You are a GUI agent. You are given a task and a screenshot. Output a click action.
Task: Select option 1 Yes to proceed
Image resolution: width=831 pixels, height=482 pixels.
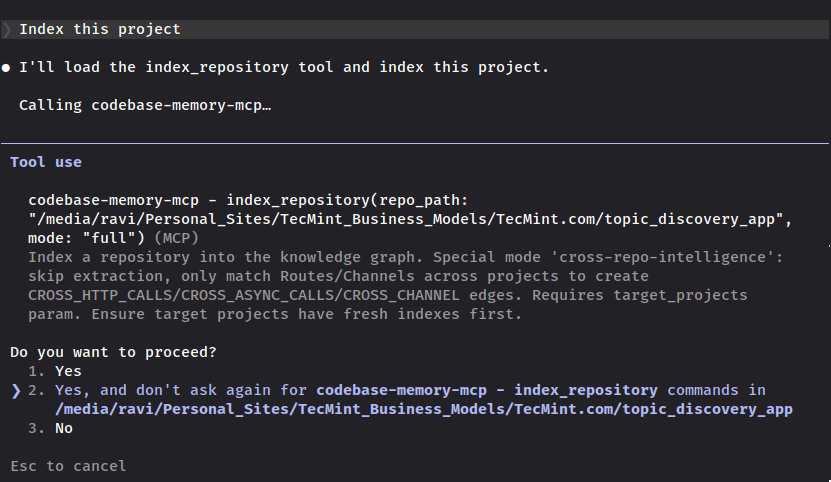click(55, 371)
